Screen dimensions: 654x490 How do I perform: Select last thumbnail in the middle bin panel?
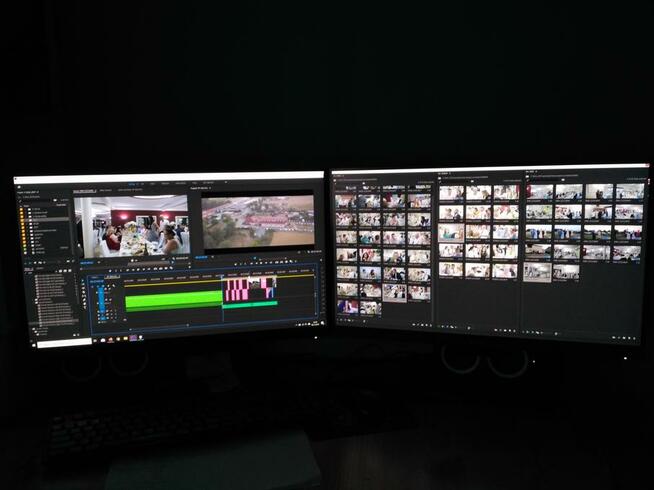coord(505,271)
